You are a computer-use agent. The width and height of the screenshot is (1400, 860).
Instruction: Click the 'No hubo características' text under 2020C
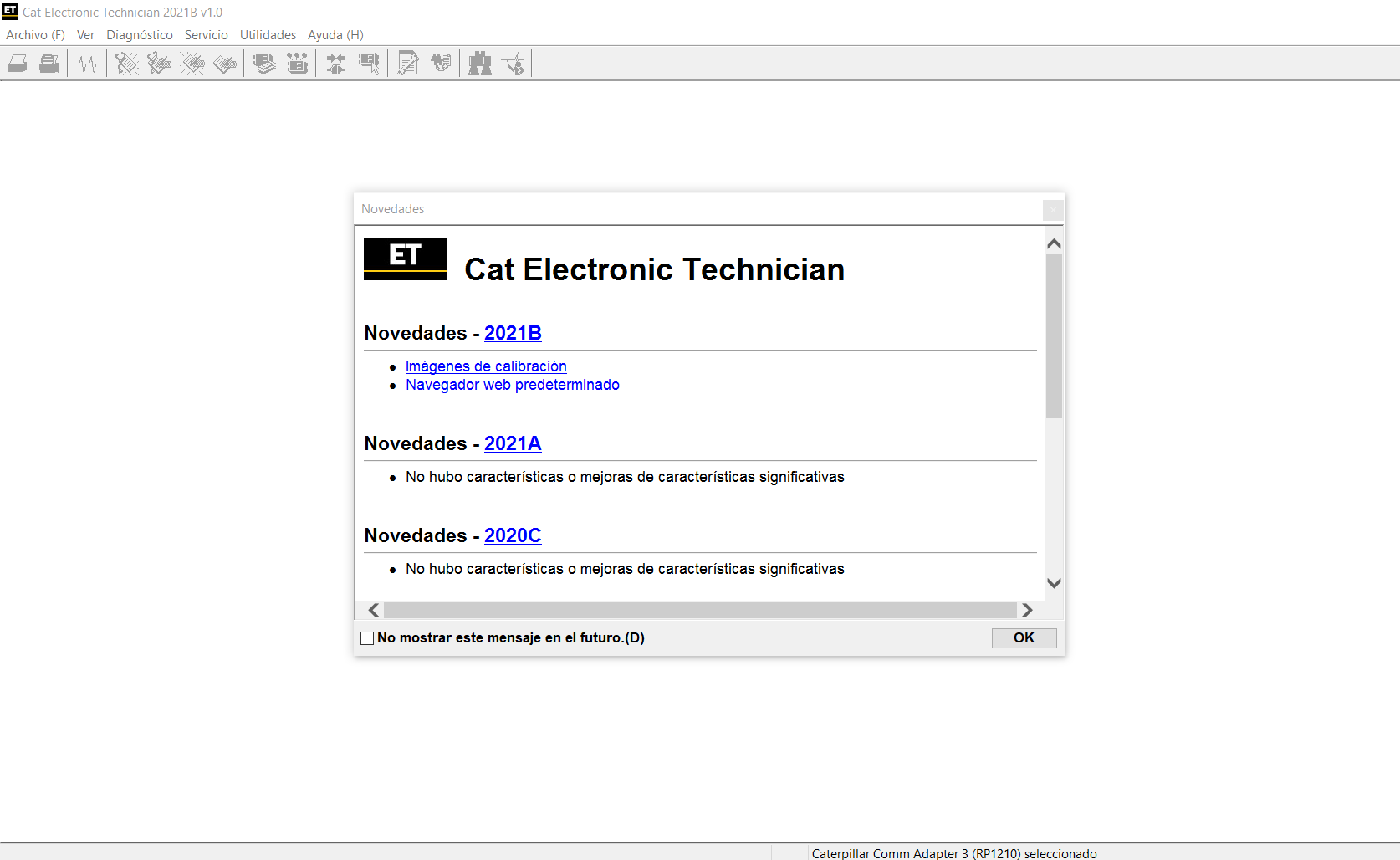click(x=625, y=569)
